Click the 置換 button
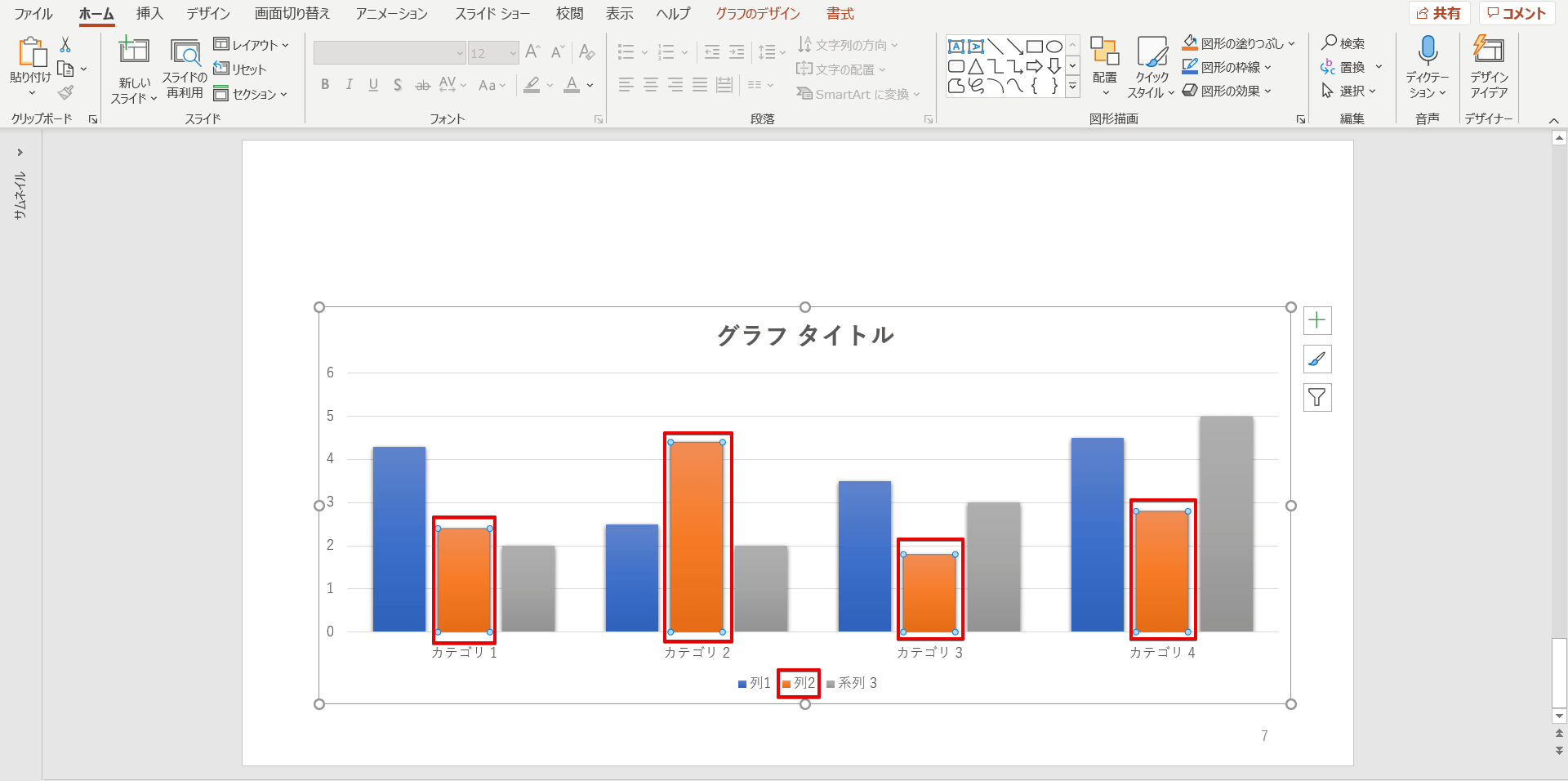The width and height of the screenshot is (1568, 781). [1343, 67]
